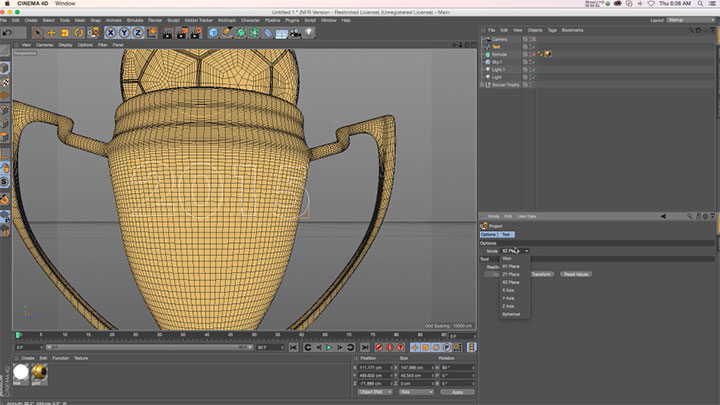Click the Undo arrow icon
The width and height of the screenshot is (720, 405).
7,33
